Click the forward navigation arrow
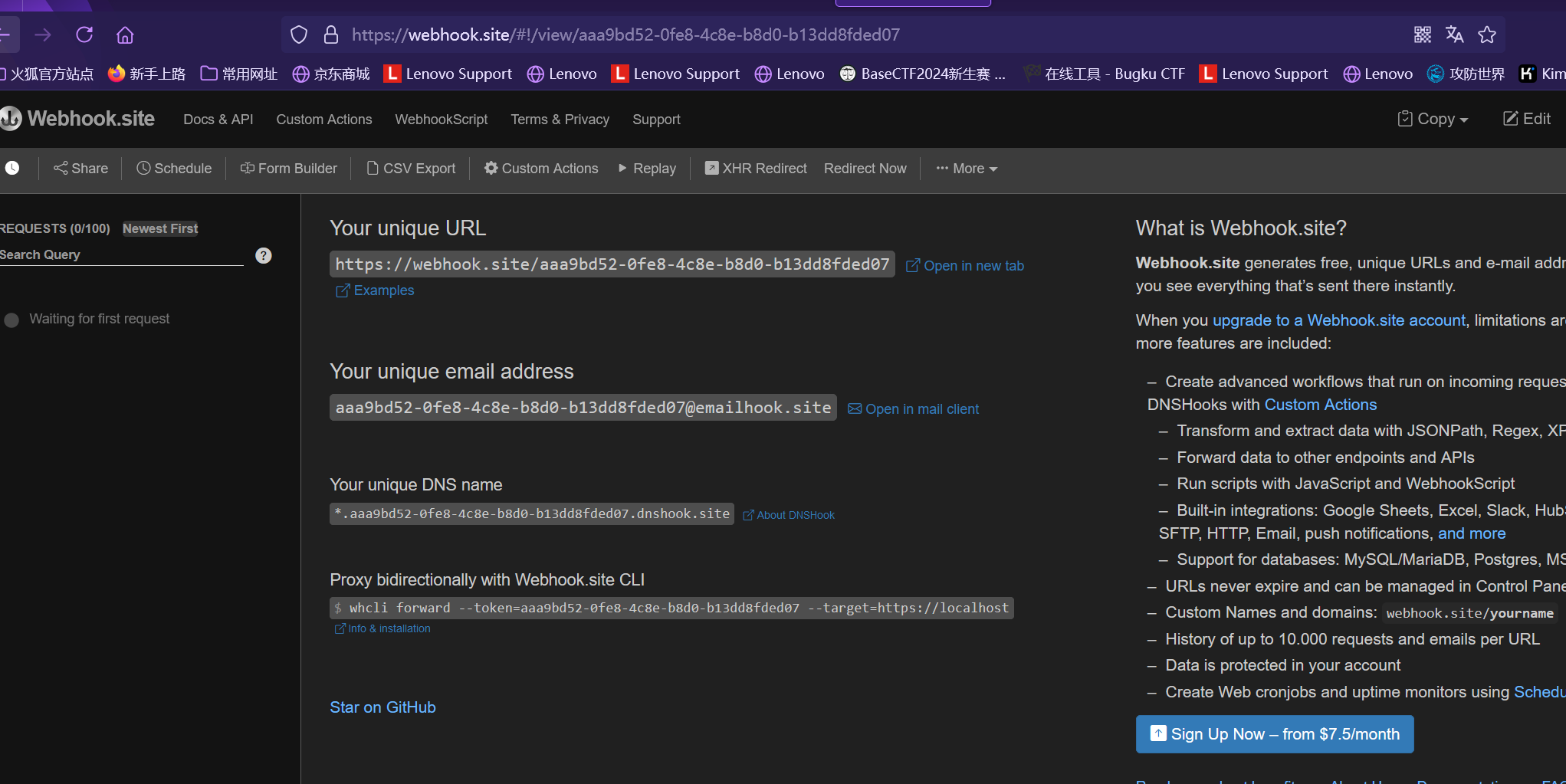This screenshot has width=1566, height=784. pyautogui.click(x=43, y=34)
